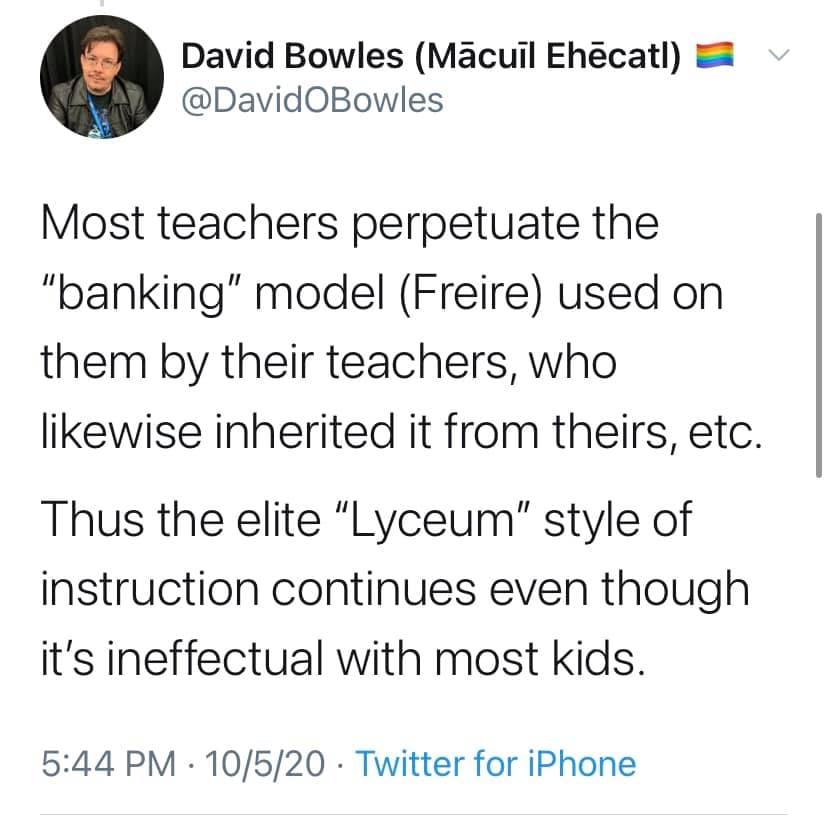Screen dimensions: 828x816
Task: Open the @DavidOBowles handle
Action: [x=312, y=100]
